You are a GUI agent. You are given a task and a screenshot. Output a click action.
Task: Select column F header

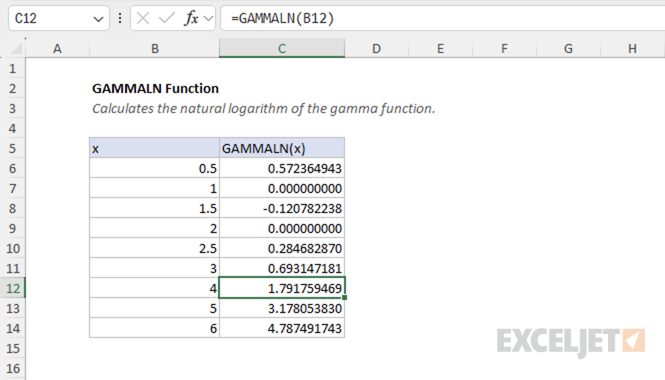(x=504, y=48)
